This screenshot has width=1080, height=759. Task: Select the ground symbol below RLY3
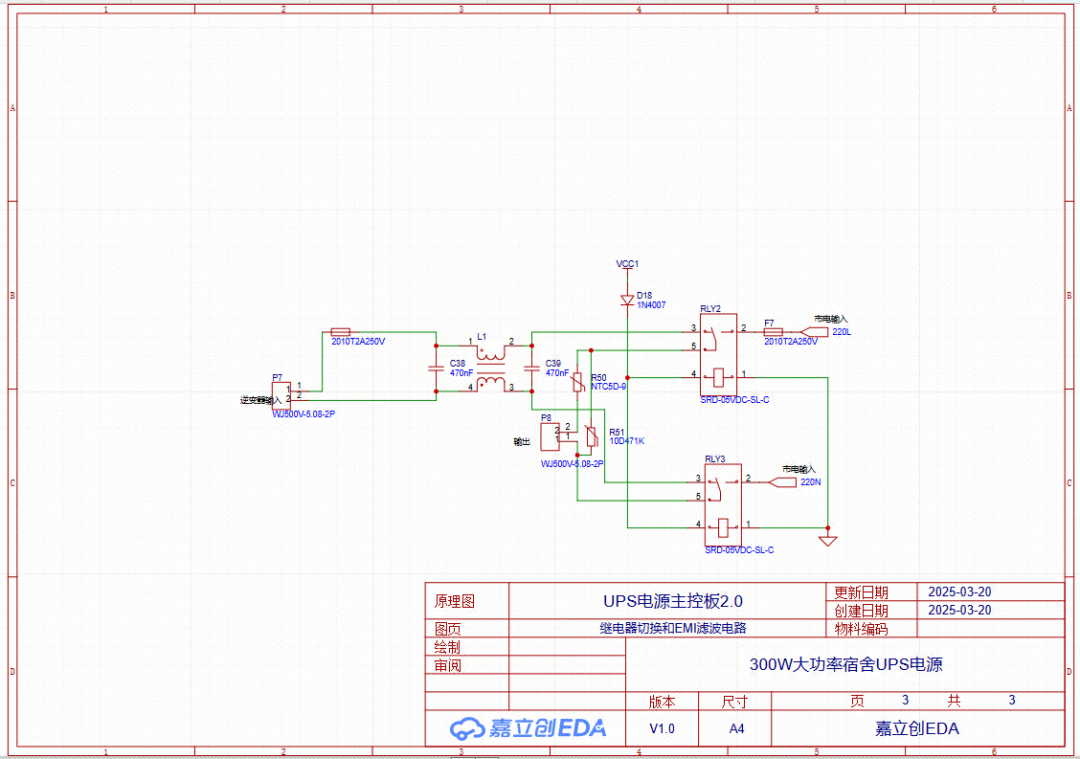(828, 541)
